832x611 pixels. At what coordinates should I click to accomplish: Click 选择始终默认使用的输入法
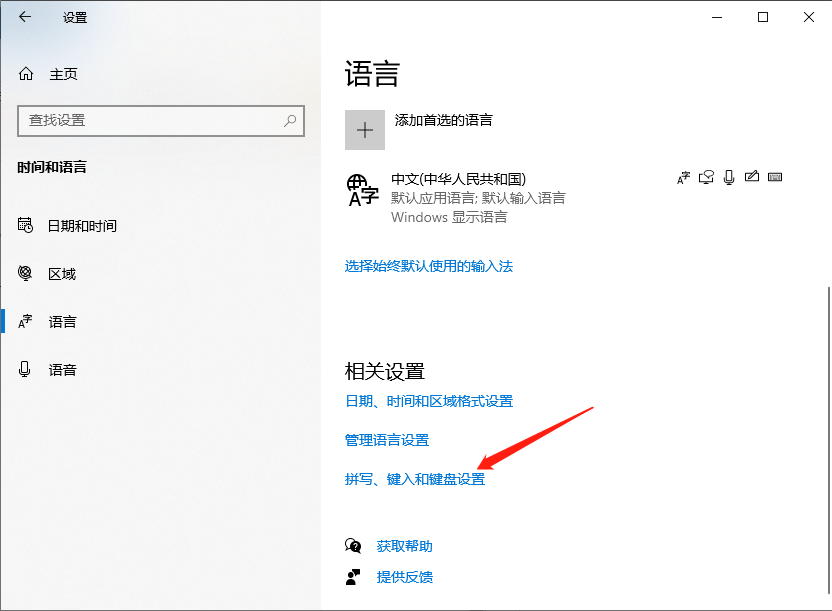click(428, 266)
